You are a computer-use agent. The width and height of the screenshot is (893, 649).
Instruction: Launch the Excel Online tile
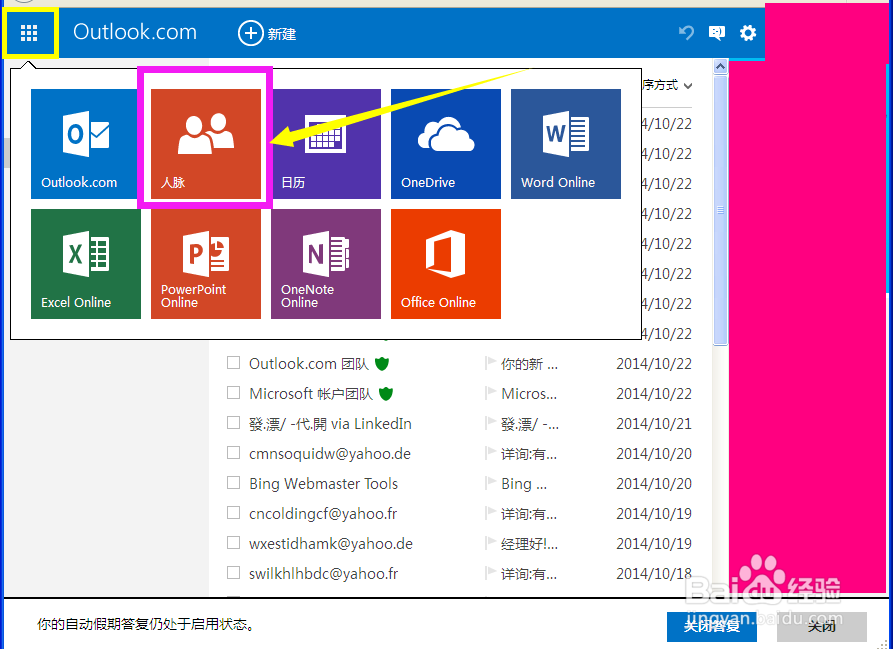(86, 264)
